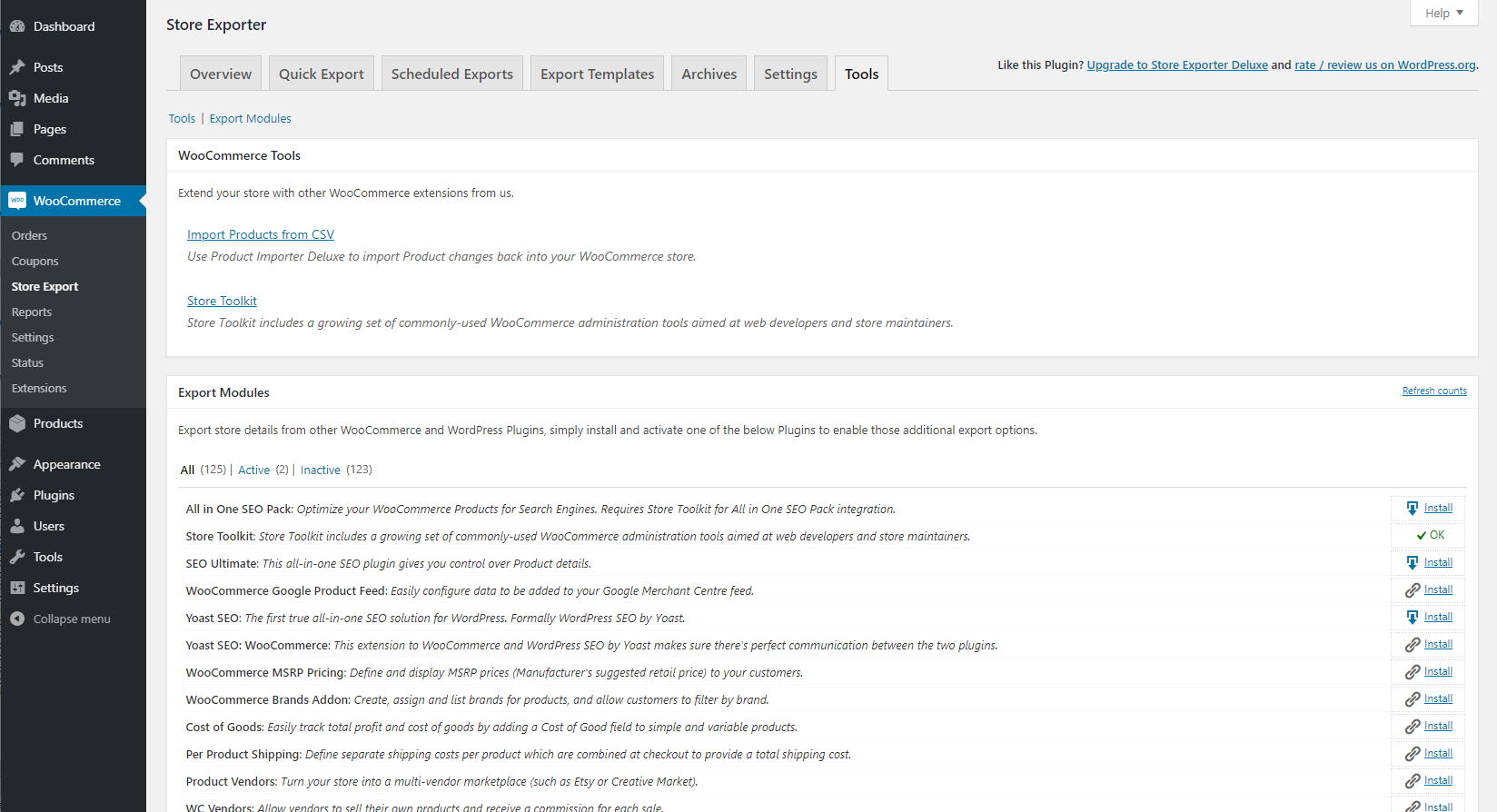
Task: Filter export modules by Active
Action: pyautogui.click(x=253, y=470)
